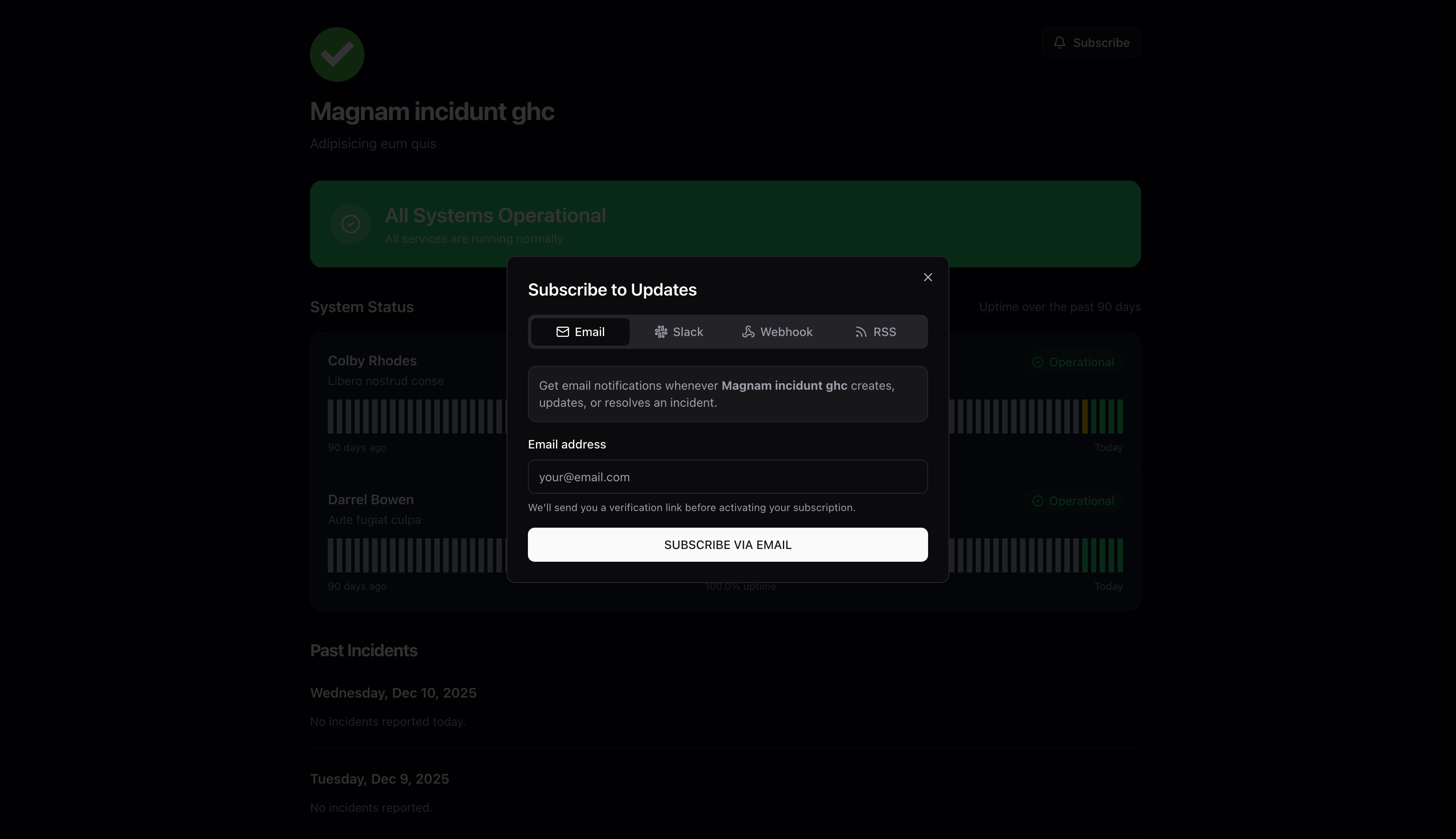Close the Subscribe to Updates dialog
This screenshot has height=839, width=1456.
pos(927,277)
